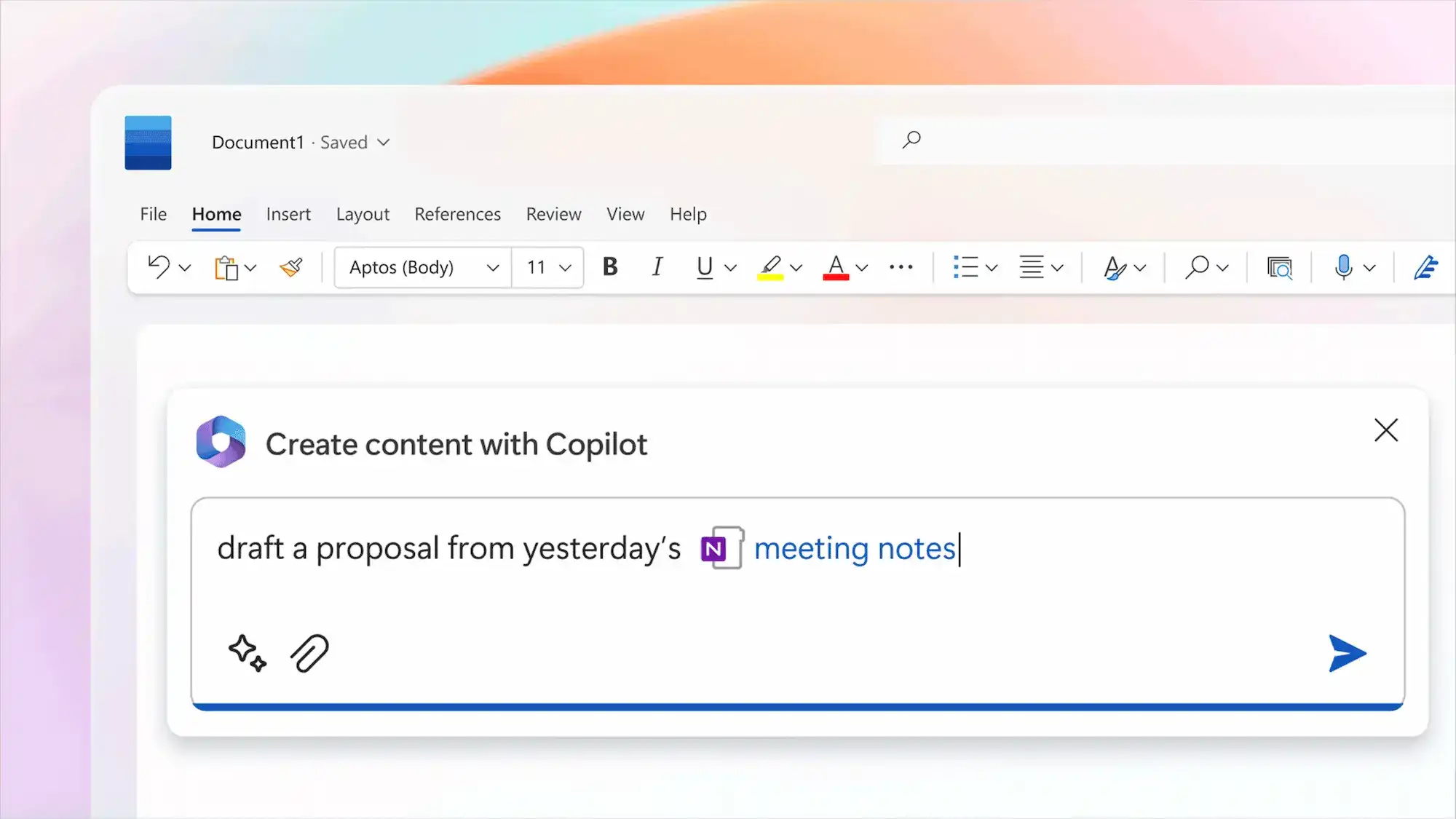
Task: Open the Review tab
Action: [x=554, y=214]
